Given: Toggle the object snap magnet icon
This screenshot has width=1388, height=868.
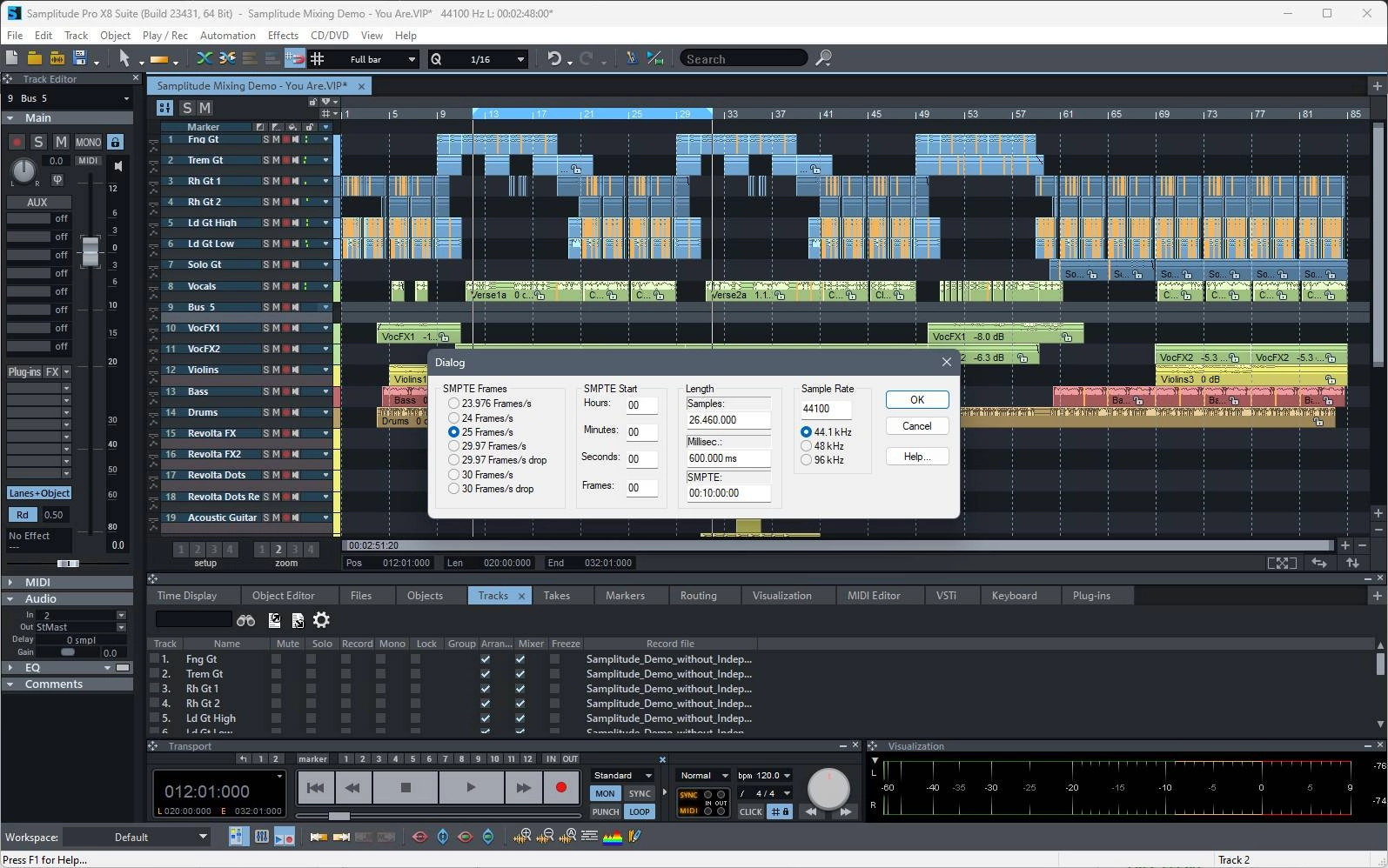Looking at the screenshot, I should coord(295,58).
